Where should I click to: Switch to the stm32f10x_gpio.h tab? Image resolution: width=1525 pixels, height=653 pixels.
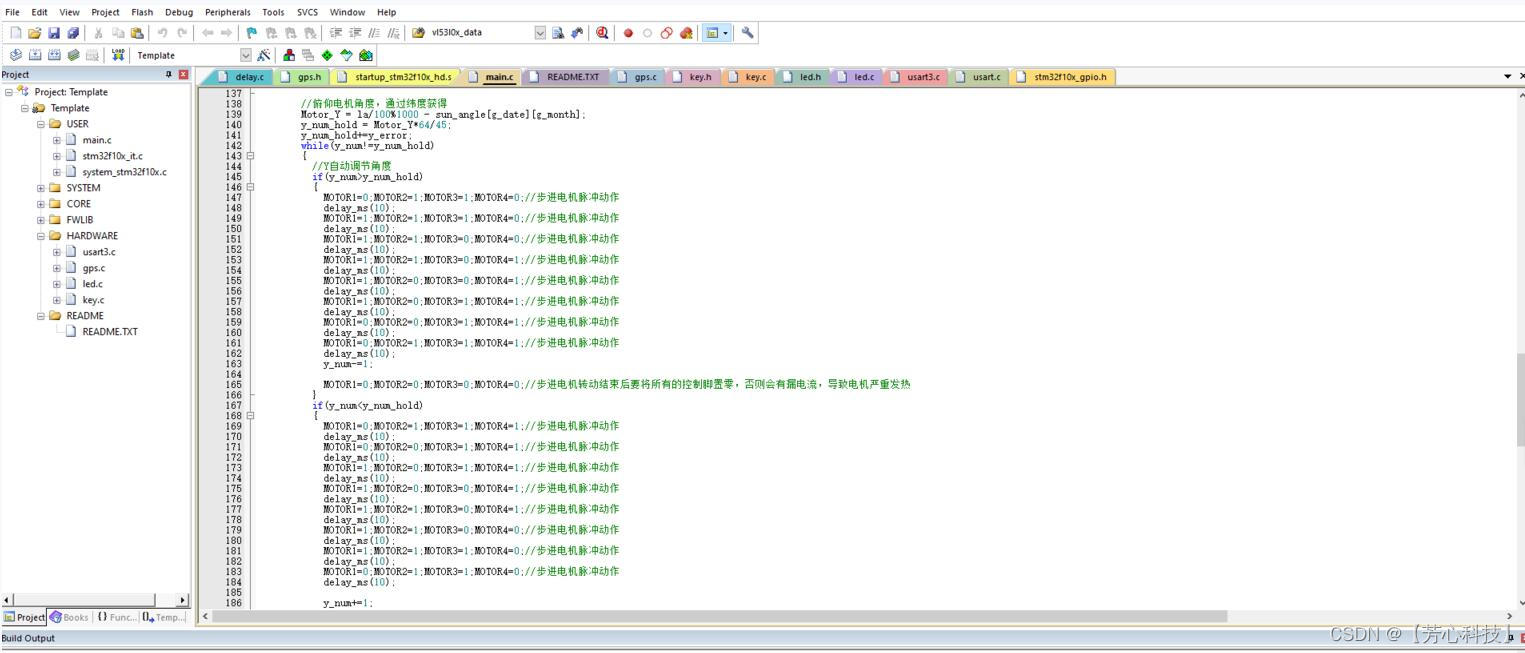pyautogui.click(x=1063, y=77)
